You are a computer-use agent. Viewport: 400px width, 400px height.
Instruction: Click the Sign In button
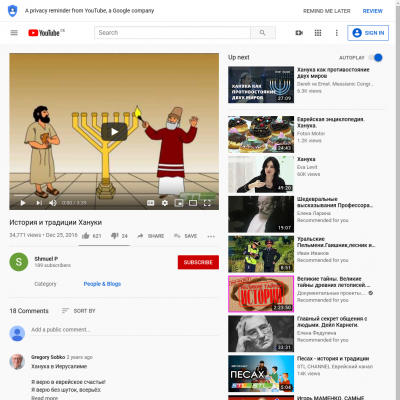(368, 33)
